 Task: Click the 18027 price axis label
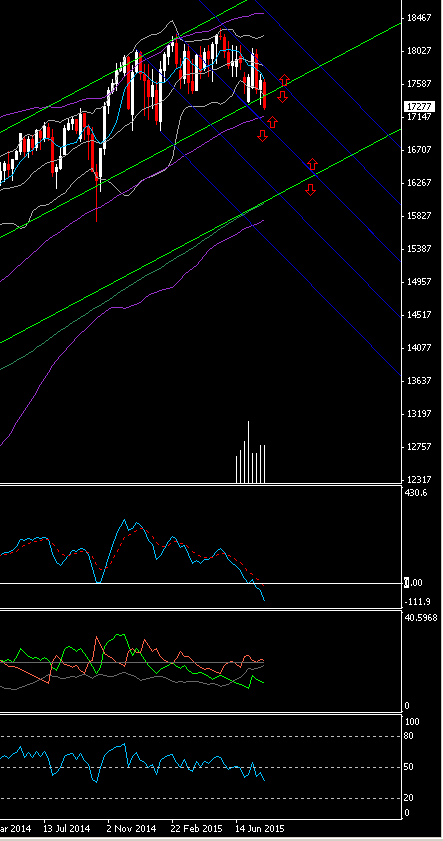coord(419,51)
